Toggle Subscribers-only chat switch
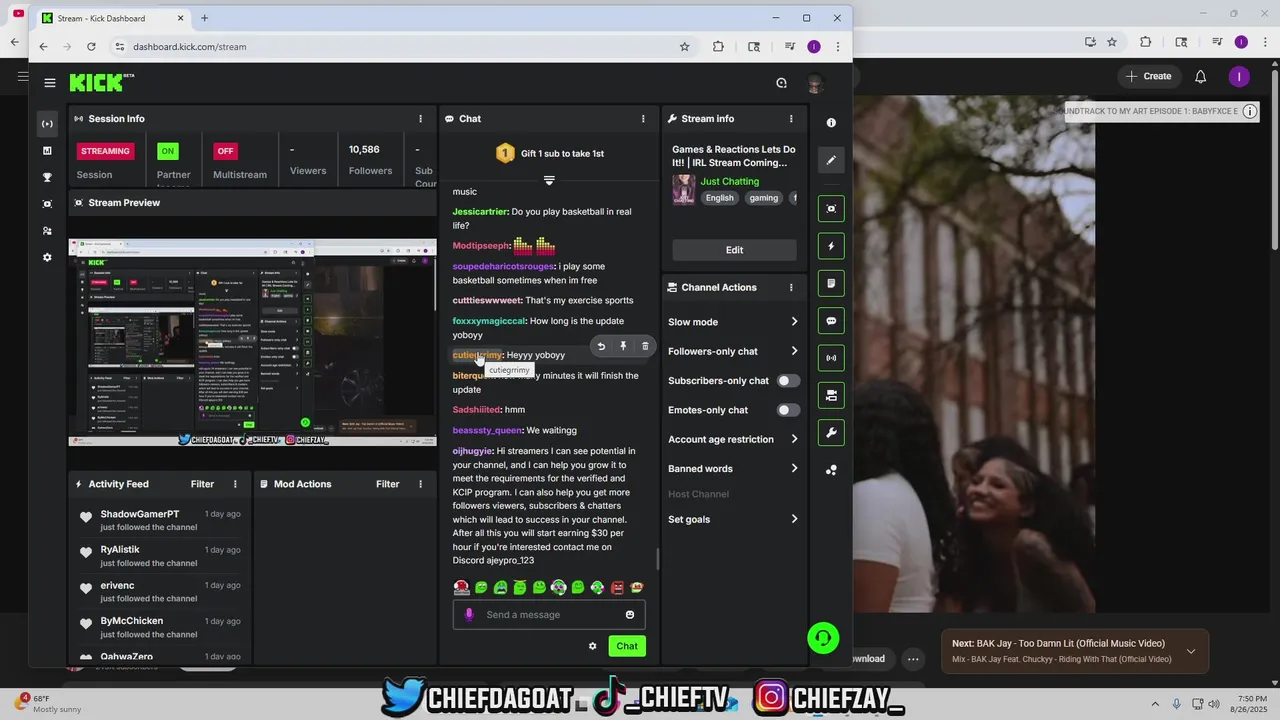Viewport: 1280px width, 720px height. tap(788, 381)
